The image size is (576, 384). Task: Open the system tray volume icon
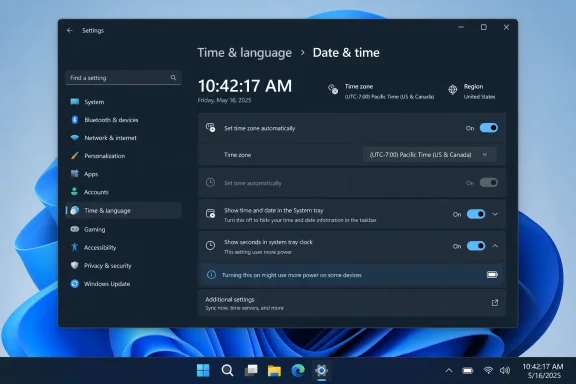tap(505, 370)
